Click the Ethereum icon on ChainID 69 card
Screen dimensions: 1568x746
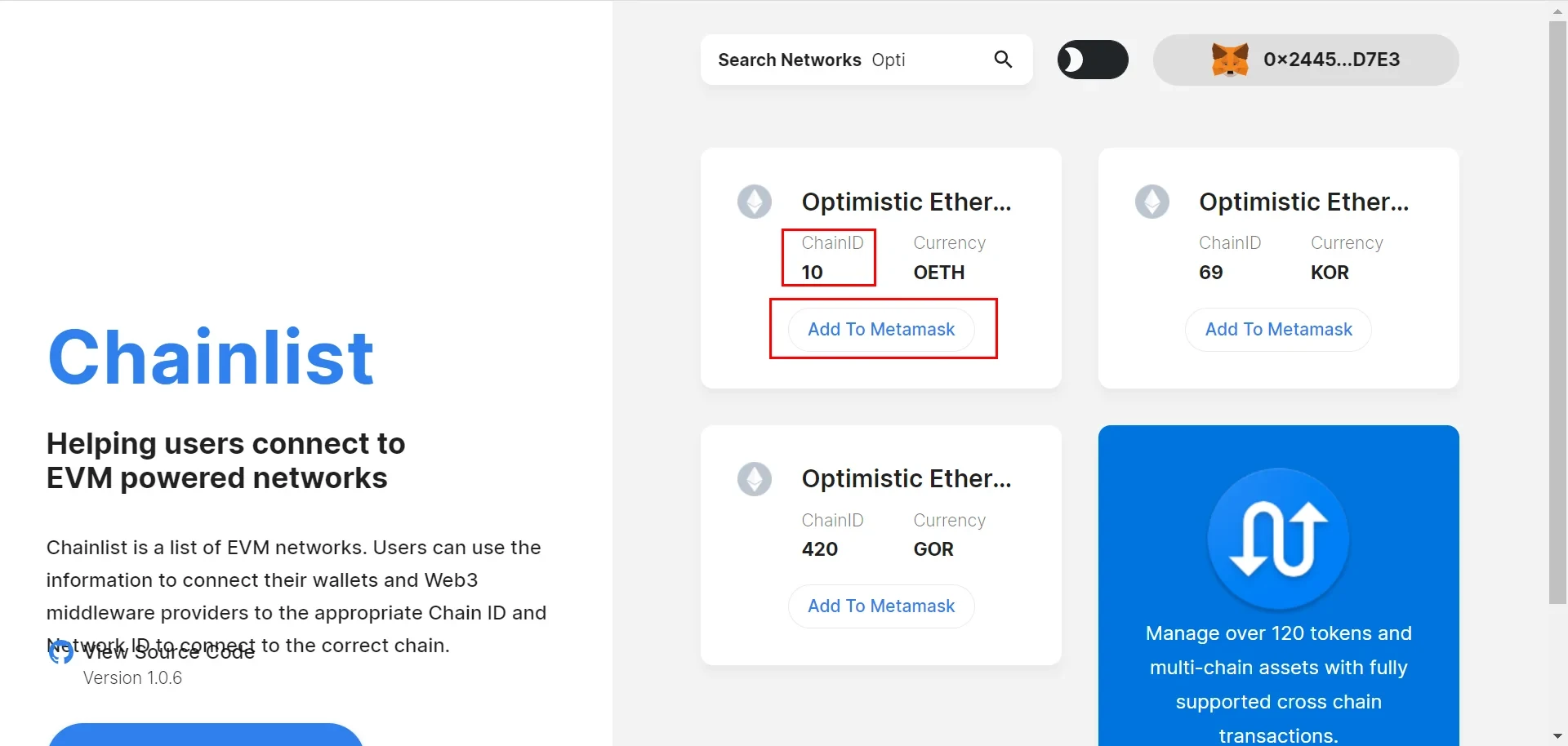(1152, 202)
